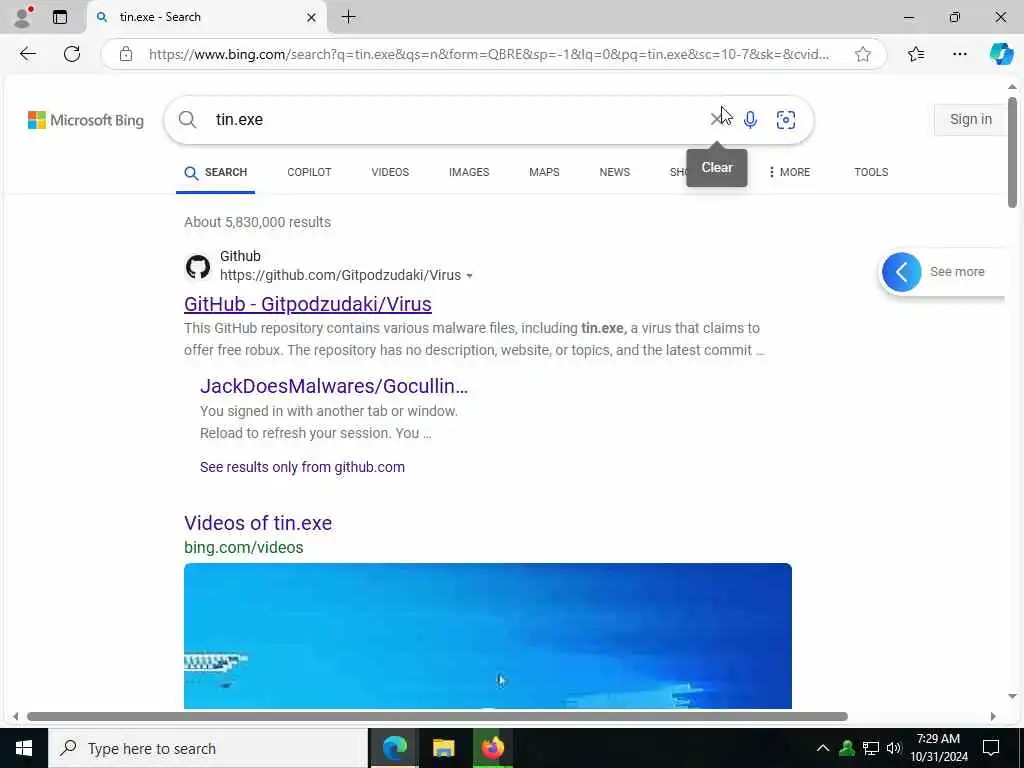Go back with the back arrow
Screen dimensions: 1024x768
(27, 54)
